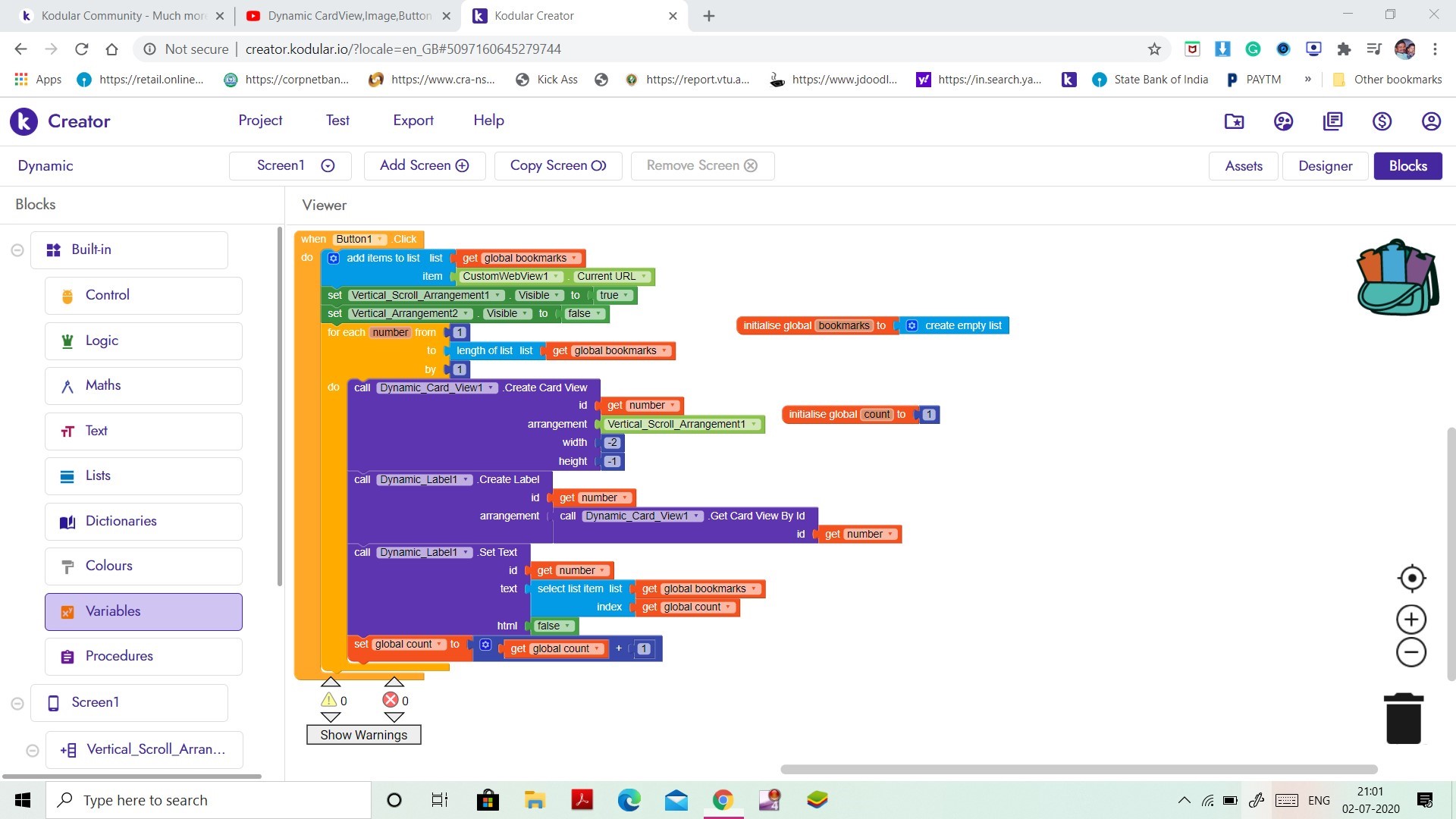
Task: Open Windows Start menu
Action: pyautogui.click(x=23, y=800)
